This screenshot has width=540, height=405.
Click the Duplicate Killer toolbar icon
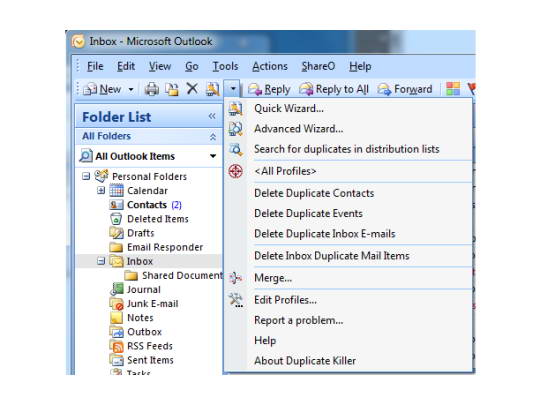click(212, 89)
